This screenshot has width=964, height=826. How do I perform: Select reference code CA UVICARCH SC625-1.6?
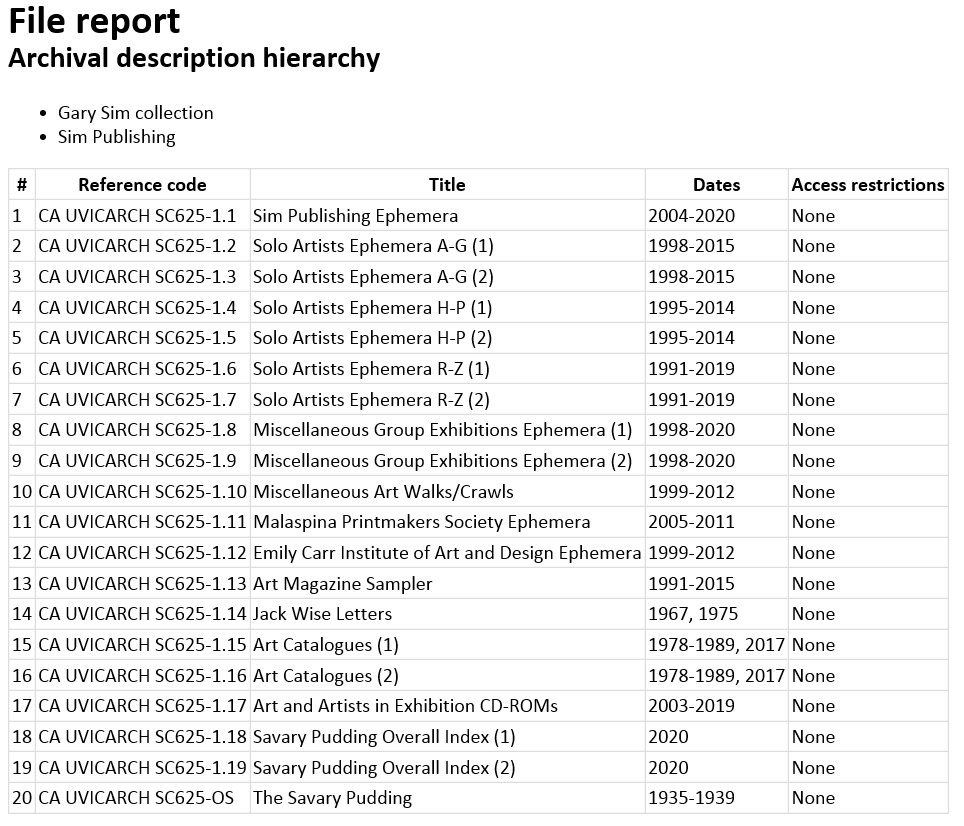pos(137,369)
